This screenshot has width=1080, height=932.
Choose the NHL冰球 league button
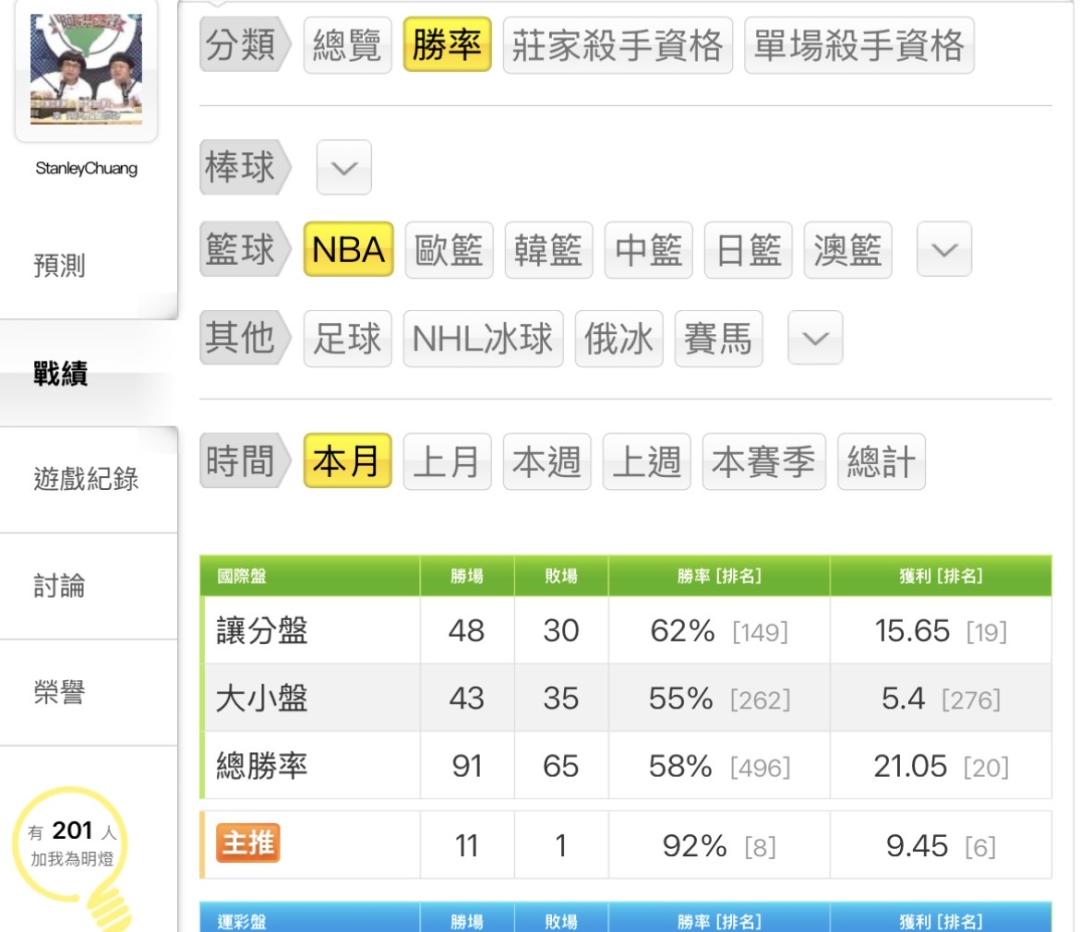coord(483,339)
